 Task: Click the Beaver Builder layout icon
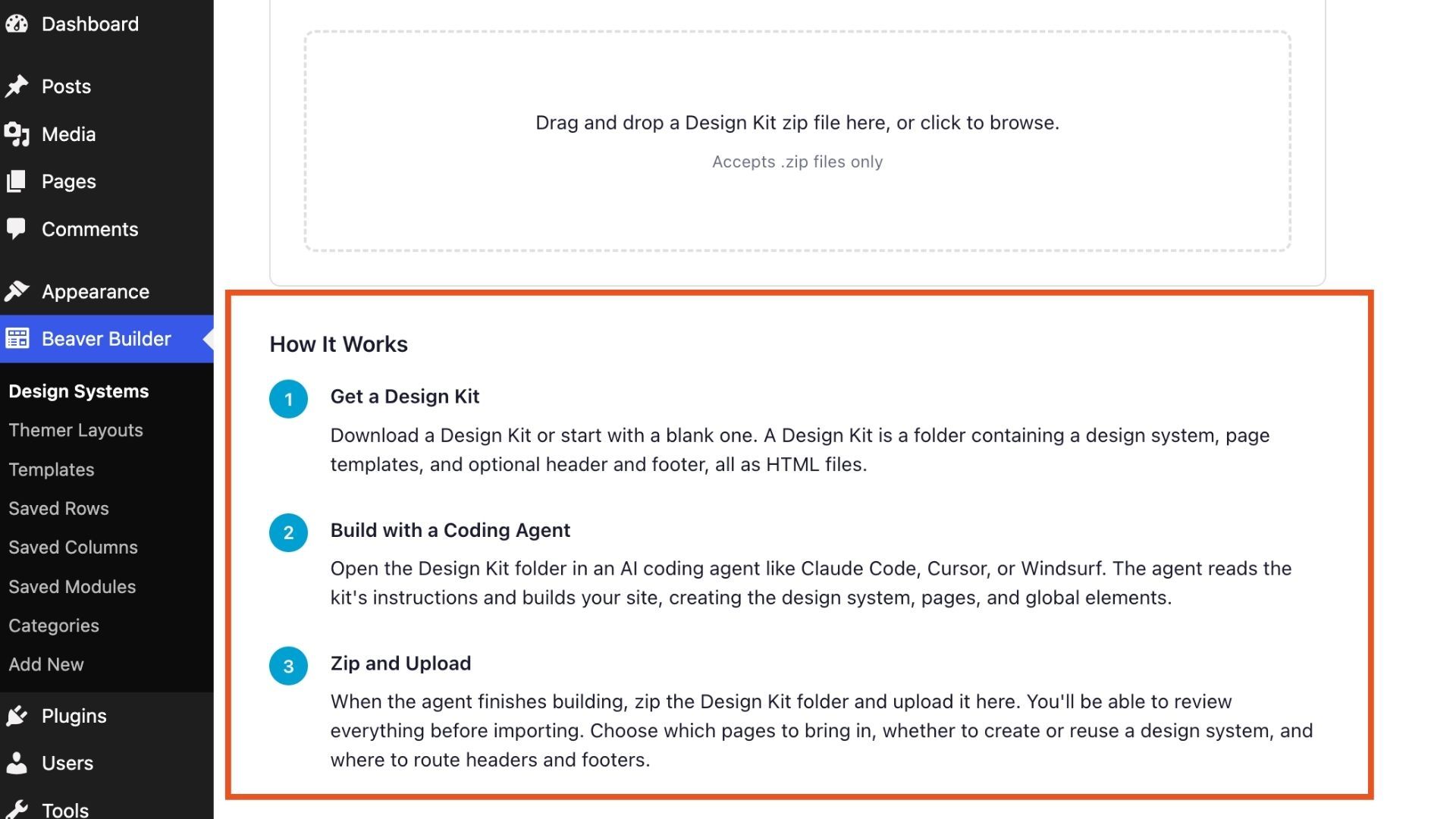[x=17, y=338]
